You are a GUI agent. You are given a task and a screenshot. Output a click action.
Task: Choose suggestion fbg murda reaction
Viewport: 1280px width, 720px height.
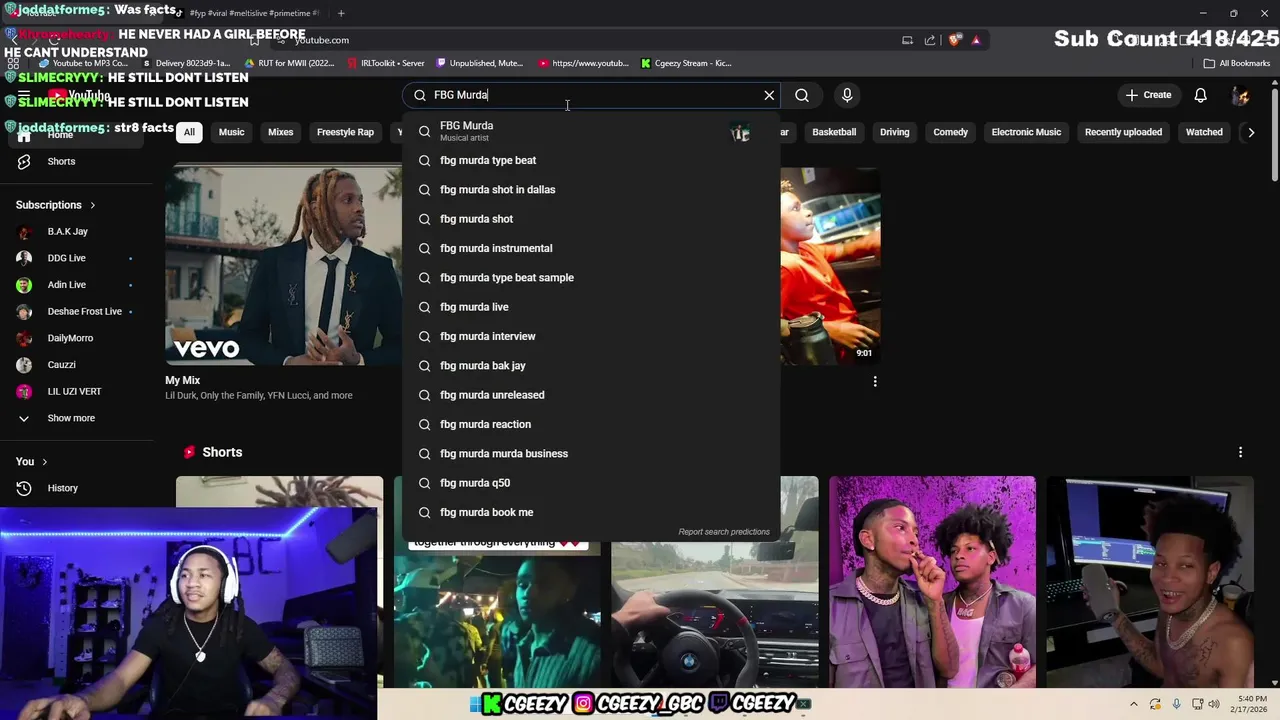click(x=591, y=424)
